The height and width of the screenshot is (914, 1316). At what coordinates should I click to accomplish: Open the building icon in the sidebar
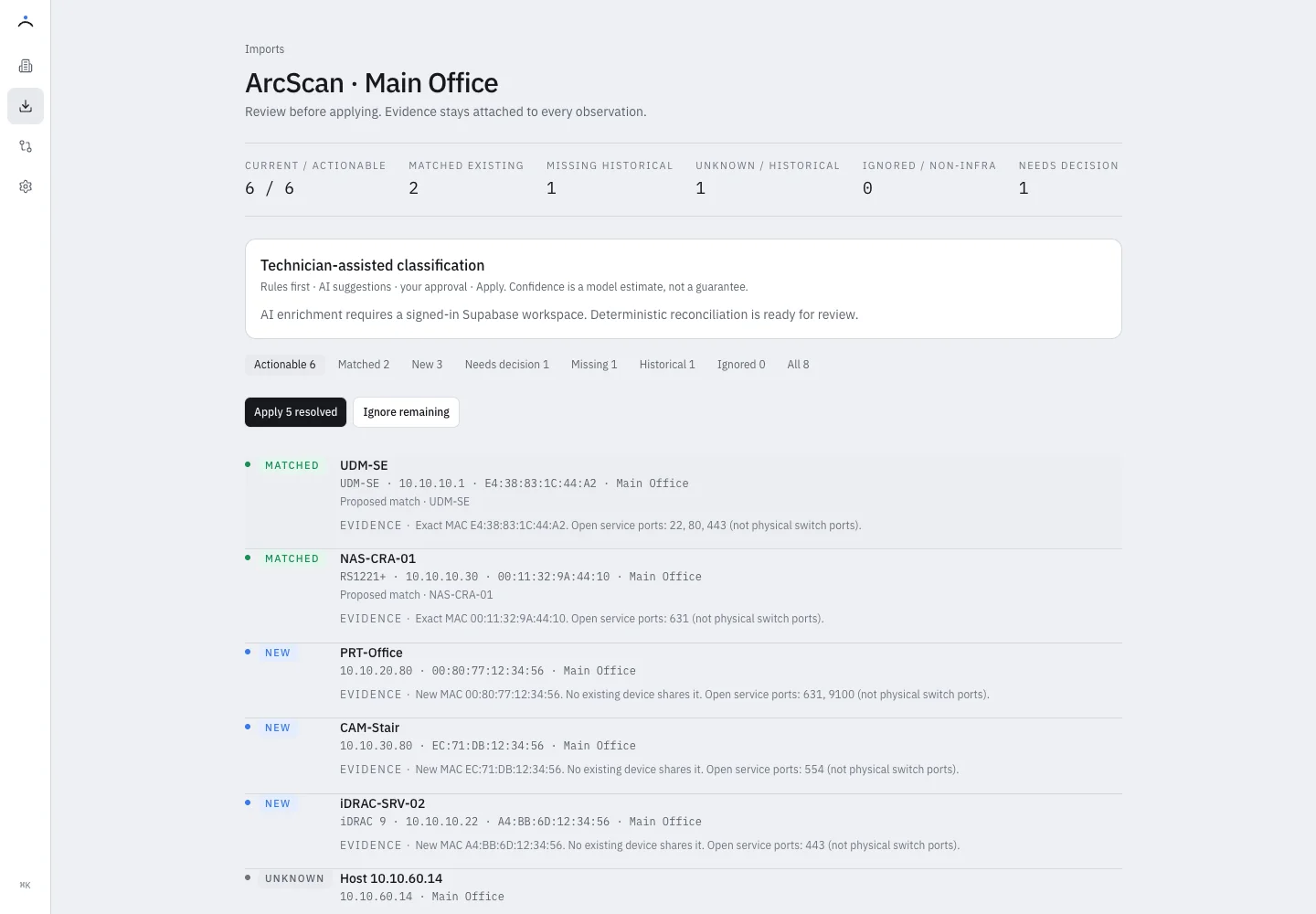26,66
